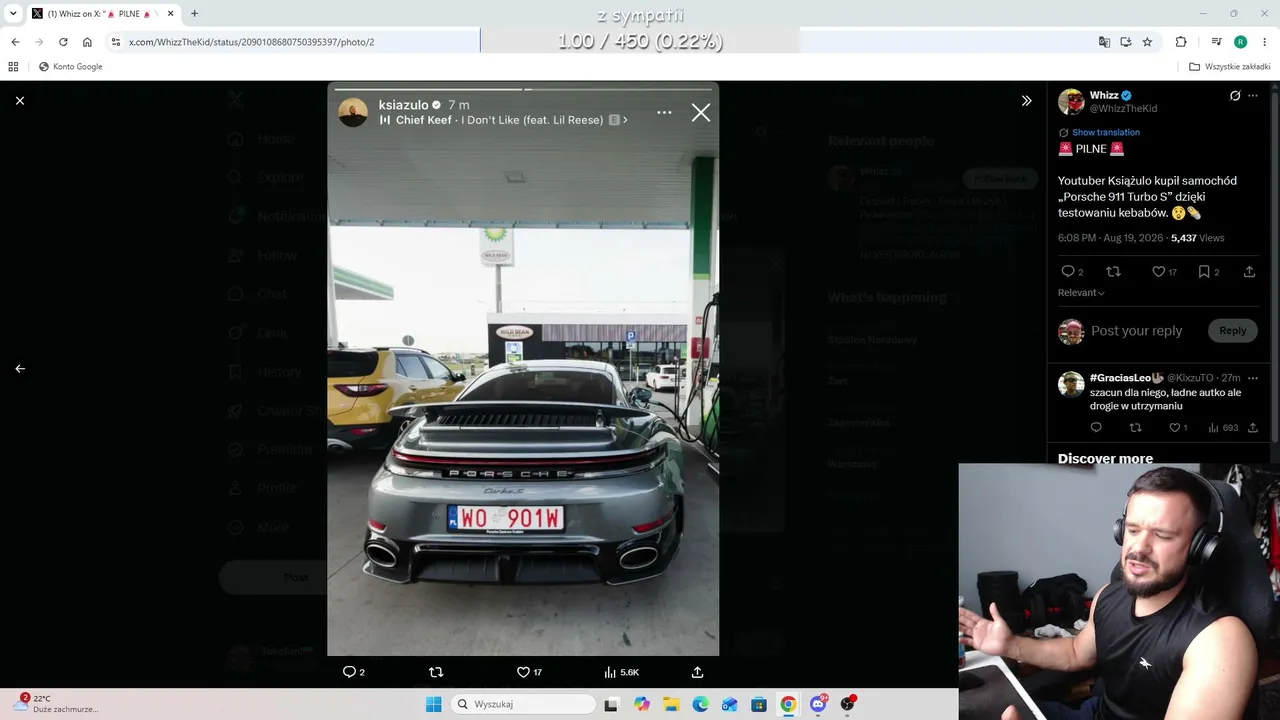This screenshot has width=1280, height=720.
Task: Open the weather widget showing 22°C
Action: tap(56, 704)
